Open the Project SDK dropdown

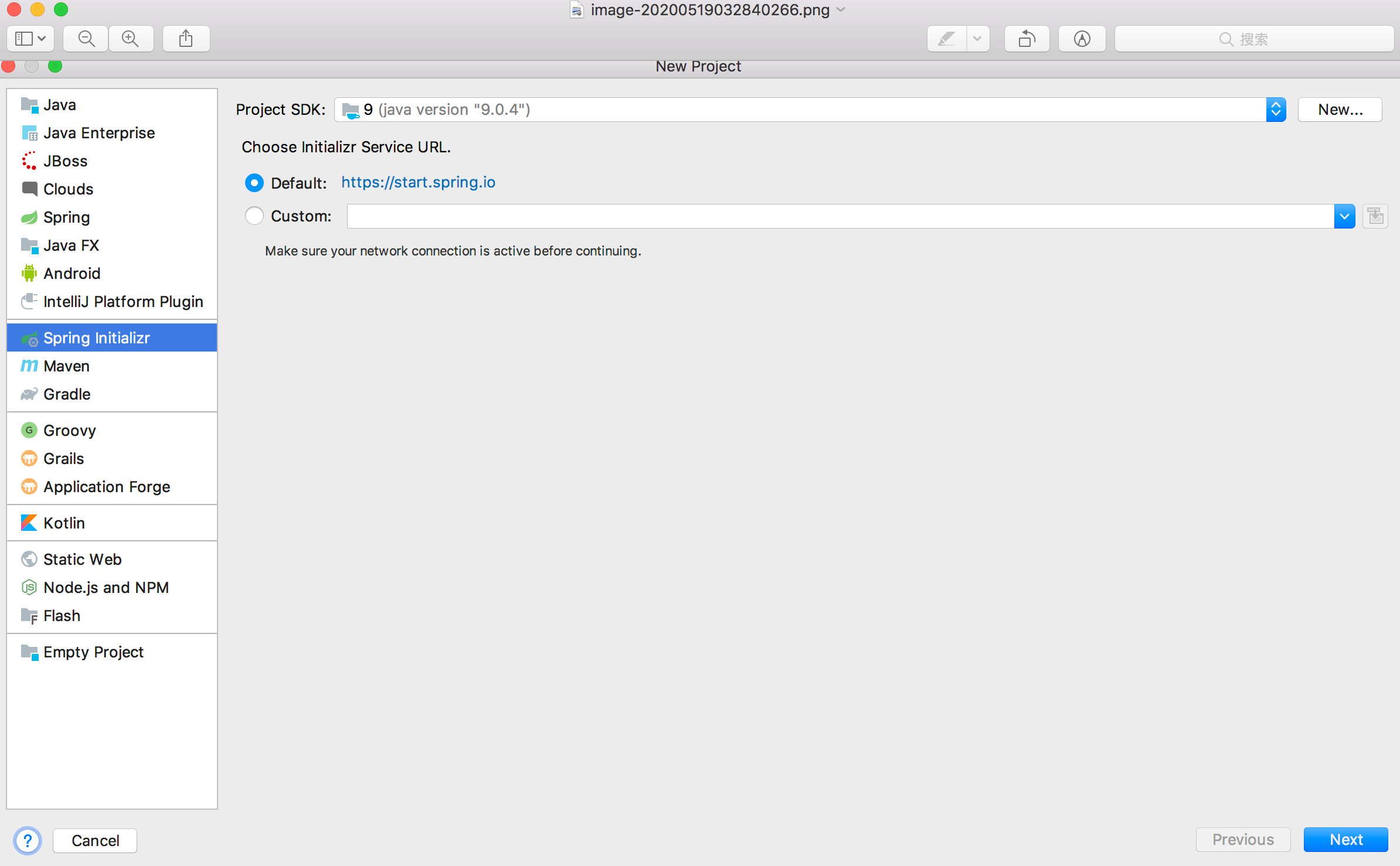pyautogui.click(x=1276, y=110)
